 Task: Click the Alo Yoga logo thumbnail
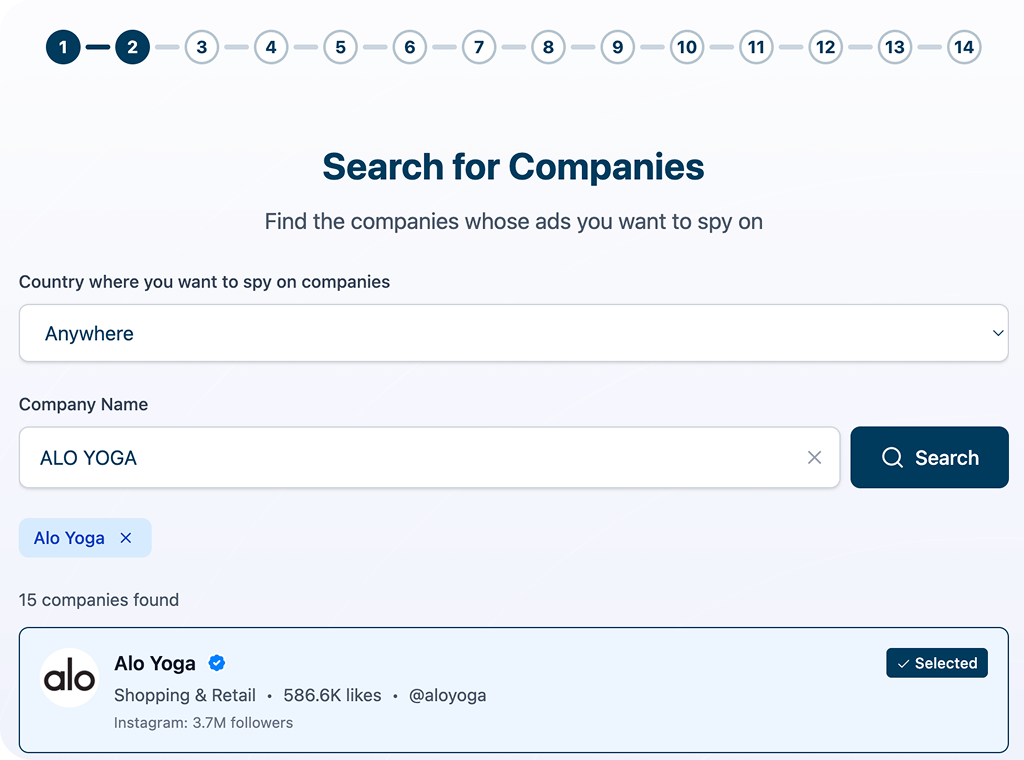coord(70,678)
